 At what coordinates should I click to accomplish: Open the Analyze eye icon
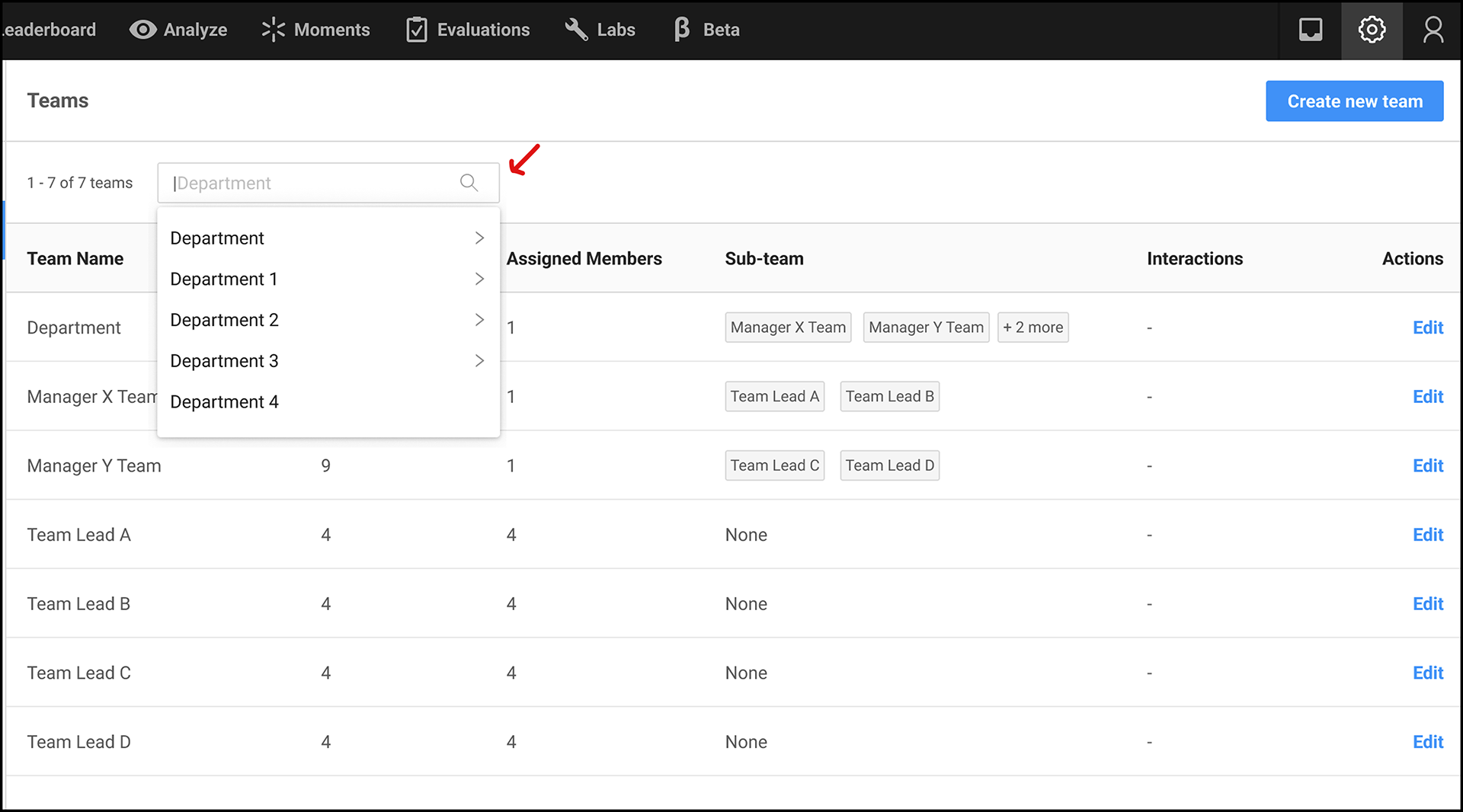click(x=142, y=30)
